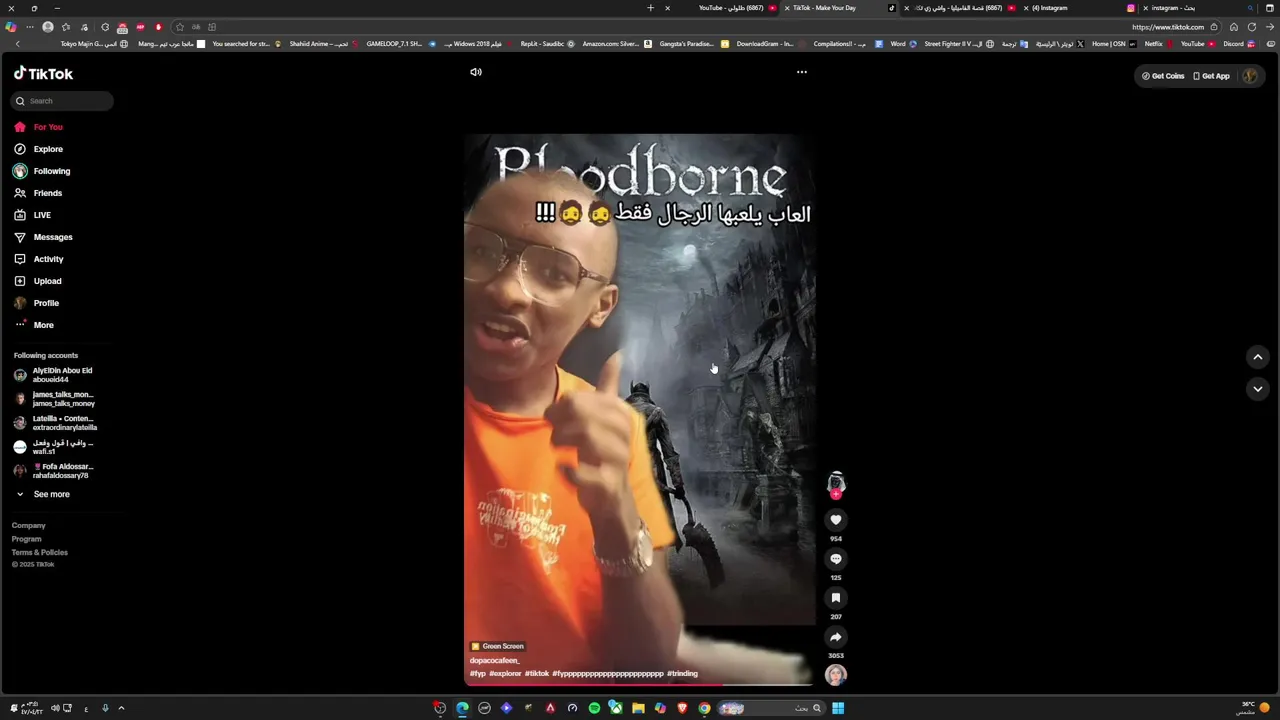Click the TikTok search field
This screenshot has width=1280, height=720.
point(63,101)
